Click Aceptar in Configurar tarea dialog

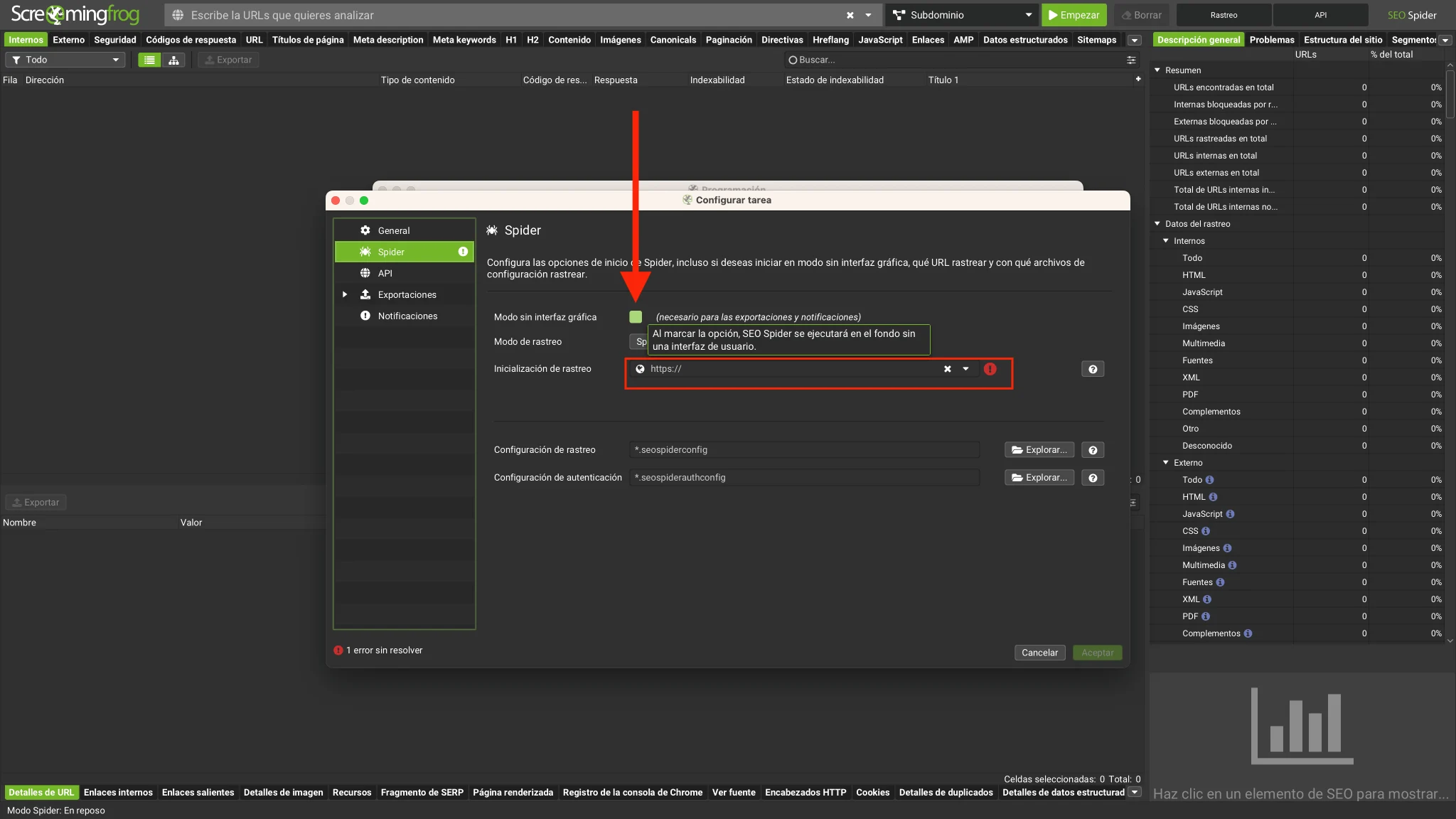(x=1098, y=653)
